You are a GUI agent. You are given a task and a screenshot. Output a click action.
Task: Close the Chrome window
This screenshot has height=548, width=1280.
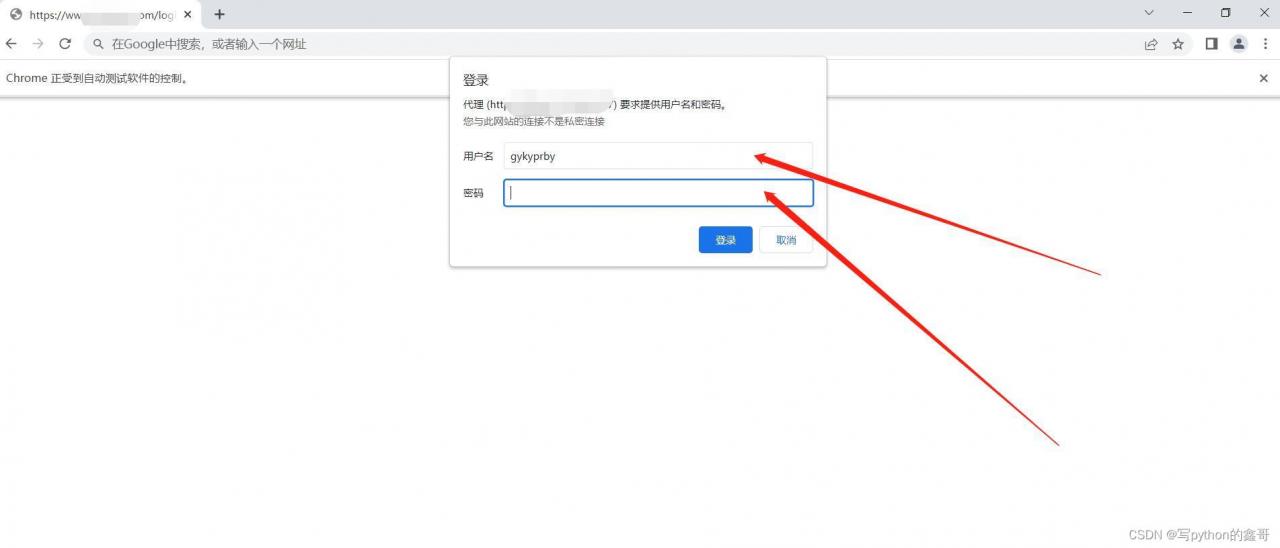(x=1263, y=13)
